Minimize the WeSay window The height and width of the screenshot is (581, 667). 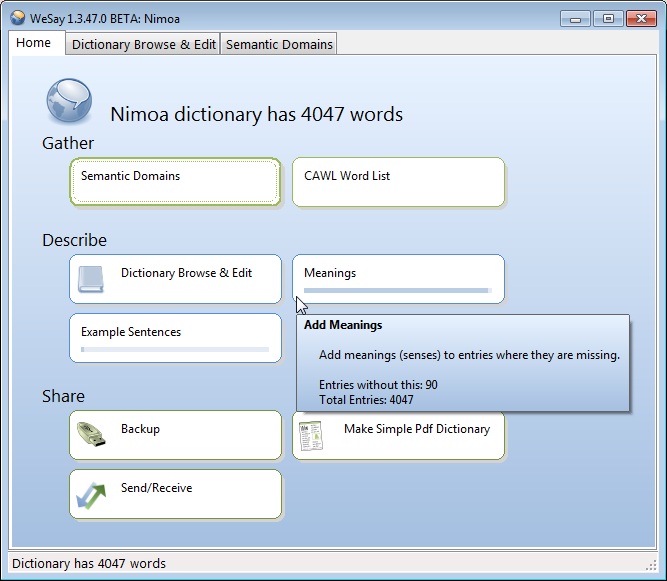[x=575, y=19]
